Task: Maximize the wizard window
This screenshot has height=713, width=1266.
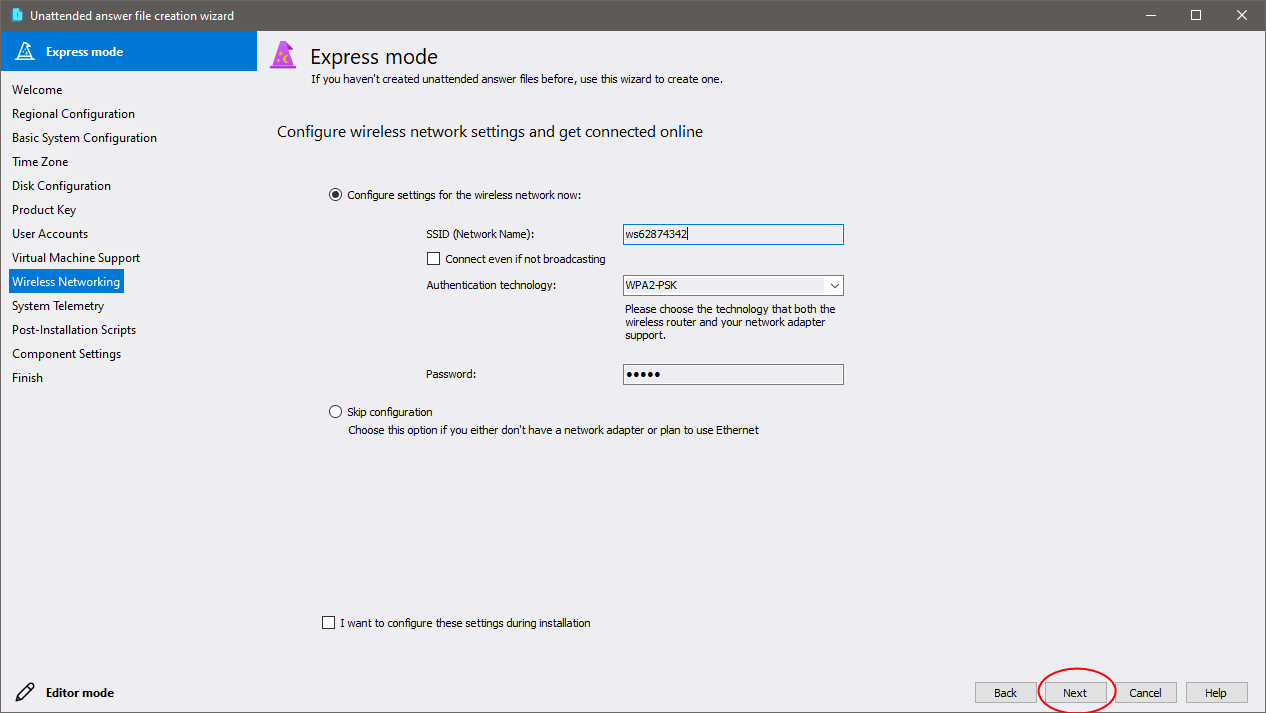Action: [1196, 15]
